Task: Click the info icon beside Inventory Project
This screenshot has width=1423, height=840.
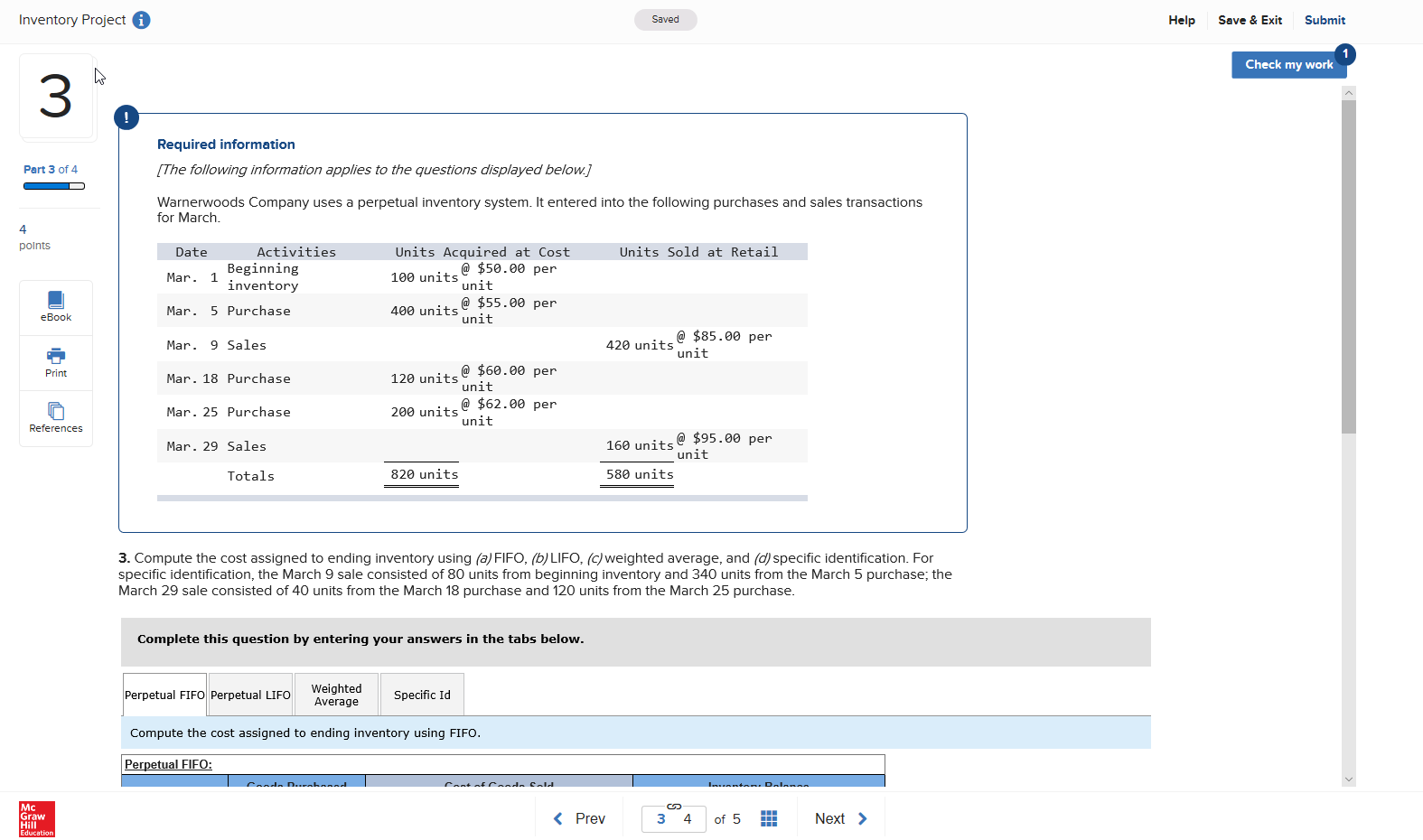Action: (141, 20)
